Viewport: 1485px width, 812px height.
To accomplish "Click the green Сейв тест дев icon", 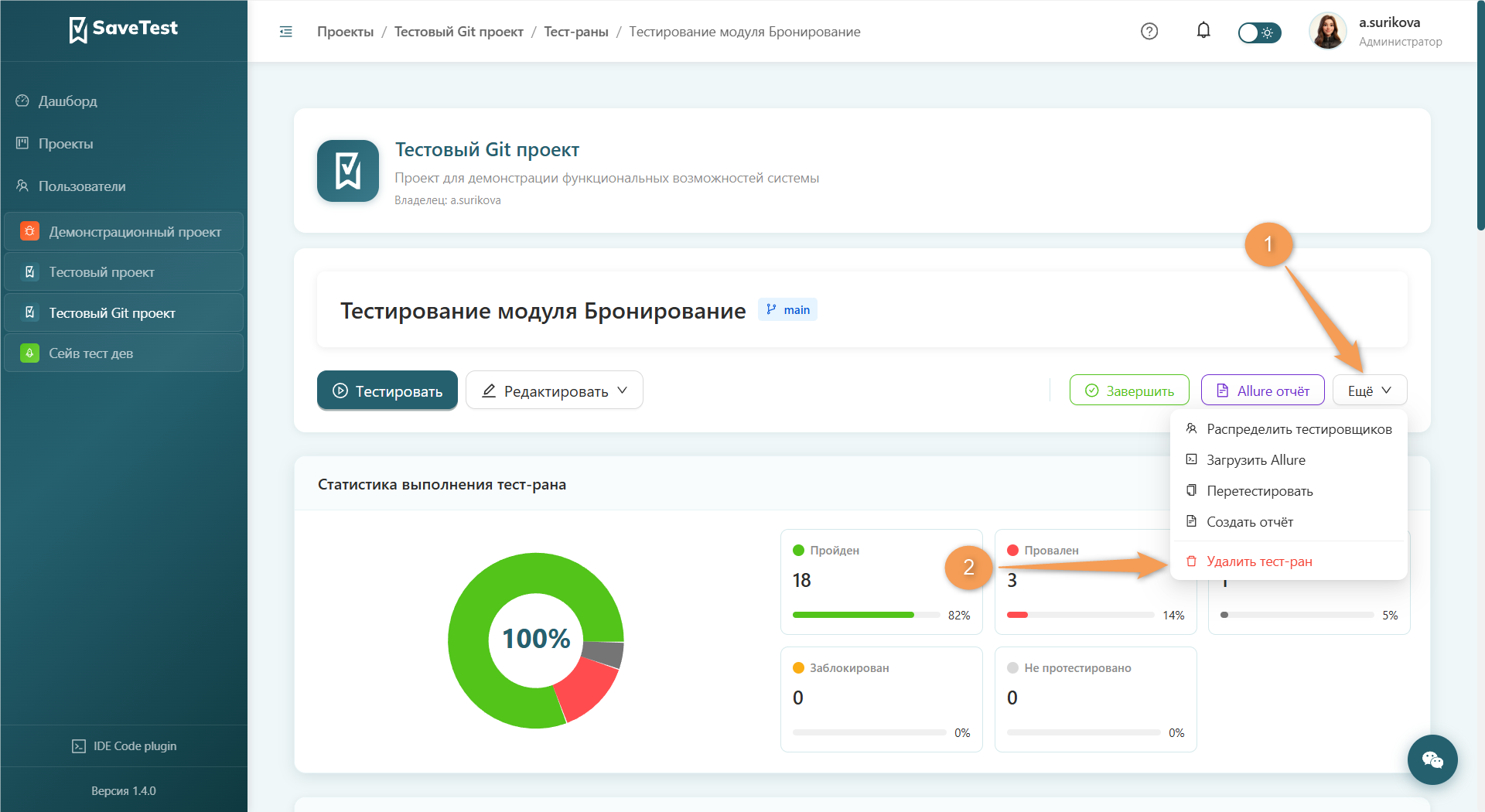I will [x=29, y=353].
